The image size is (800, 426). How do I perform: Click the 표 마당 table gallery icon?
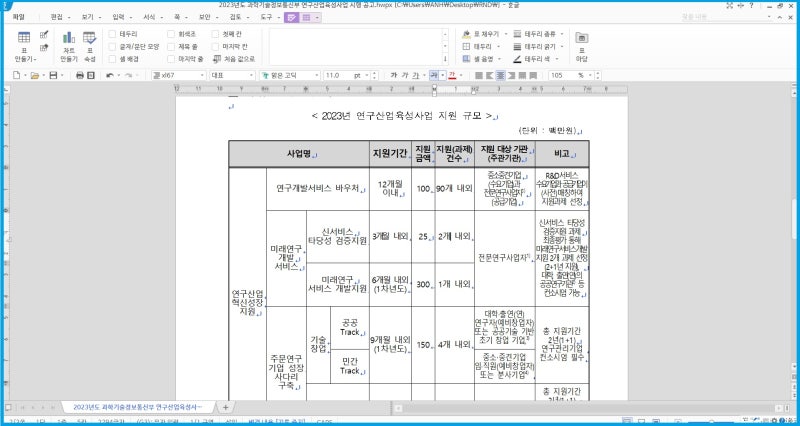click(x=582, y=38)
